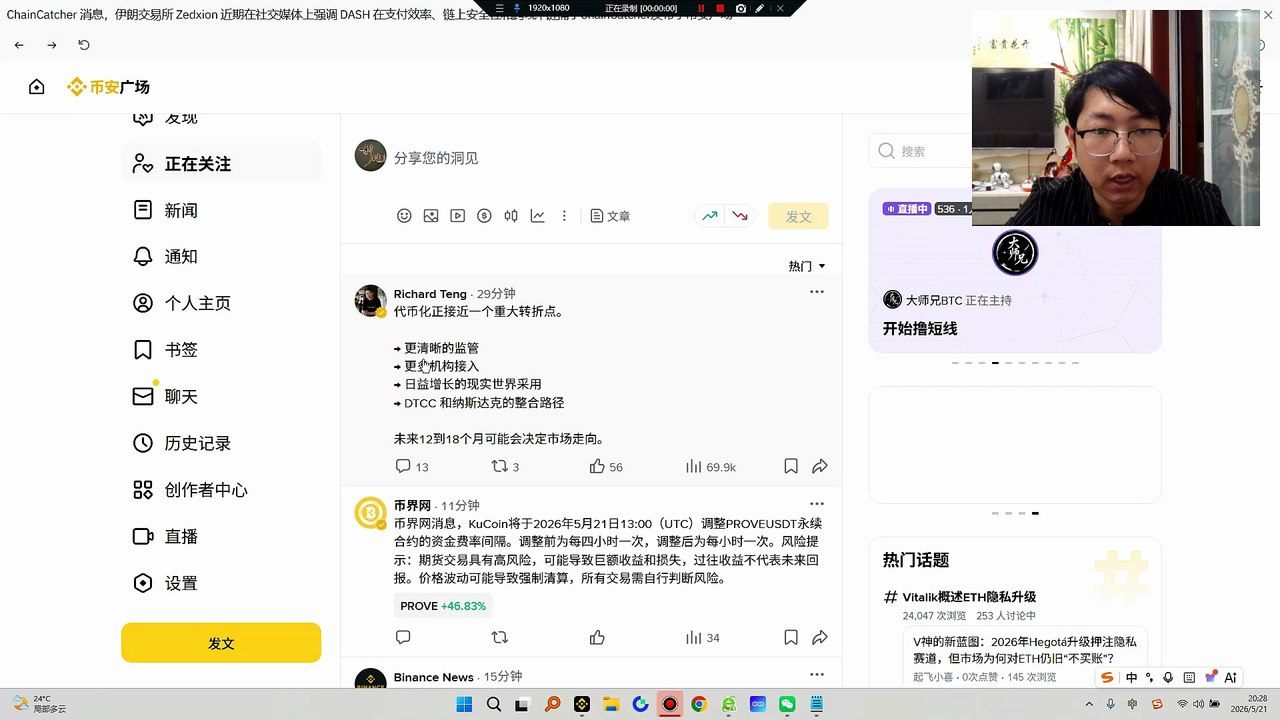Share the 币界网 post
Viewport: 1280px width, 720px height.
(x=820, y=637)
